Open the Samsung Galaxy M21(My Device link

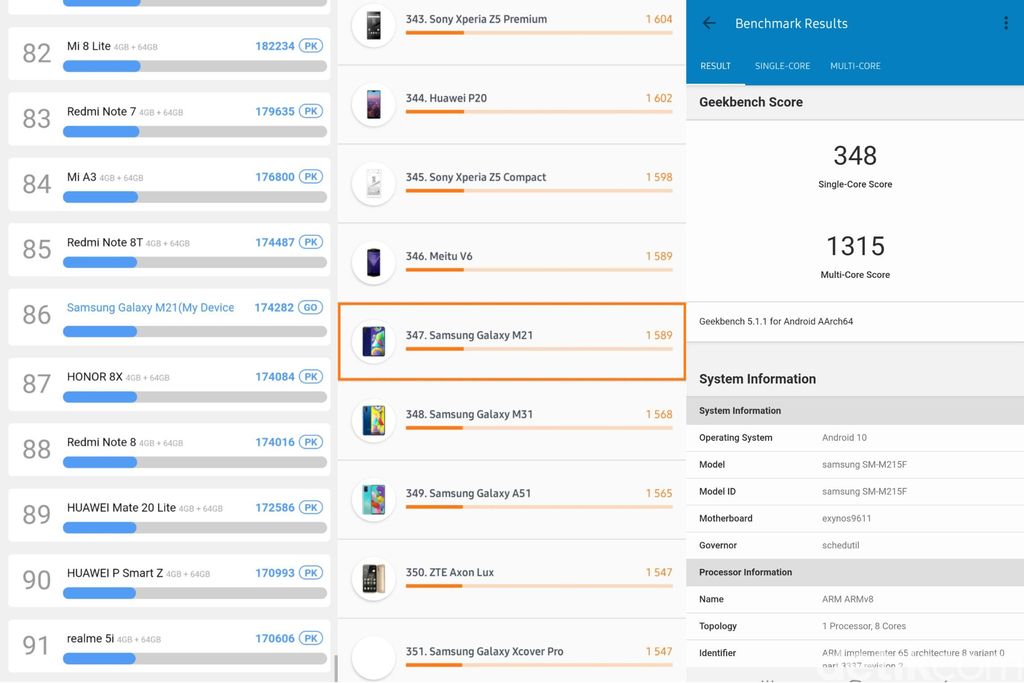click(x=150, y=308)
